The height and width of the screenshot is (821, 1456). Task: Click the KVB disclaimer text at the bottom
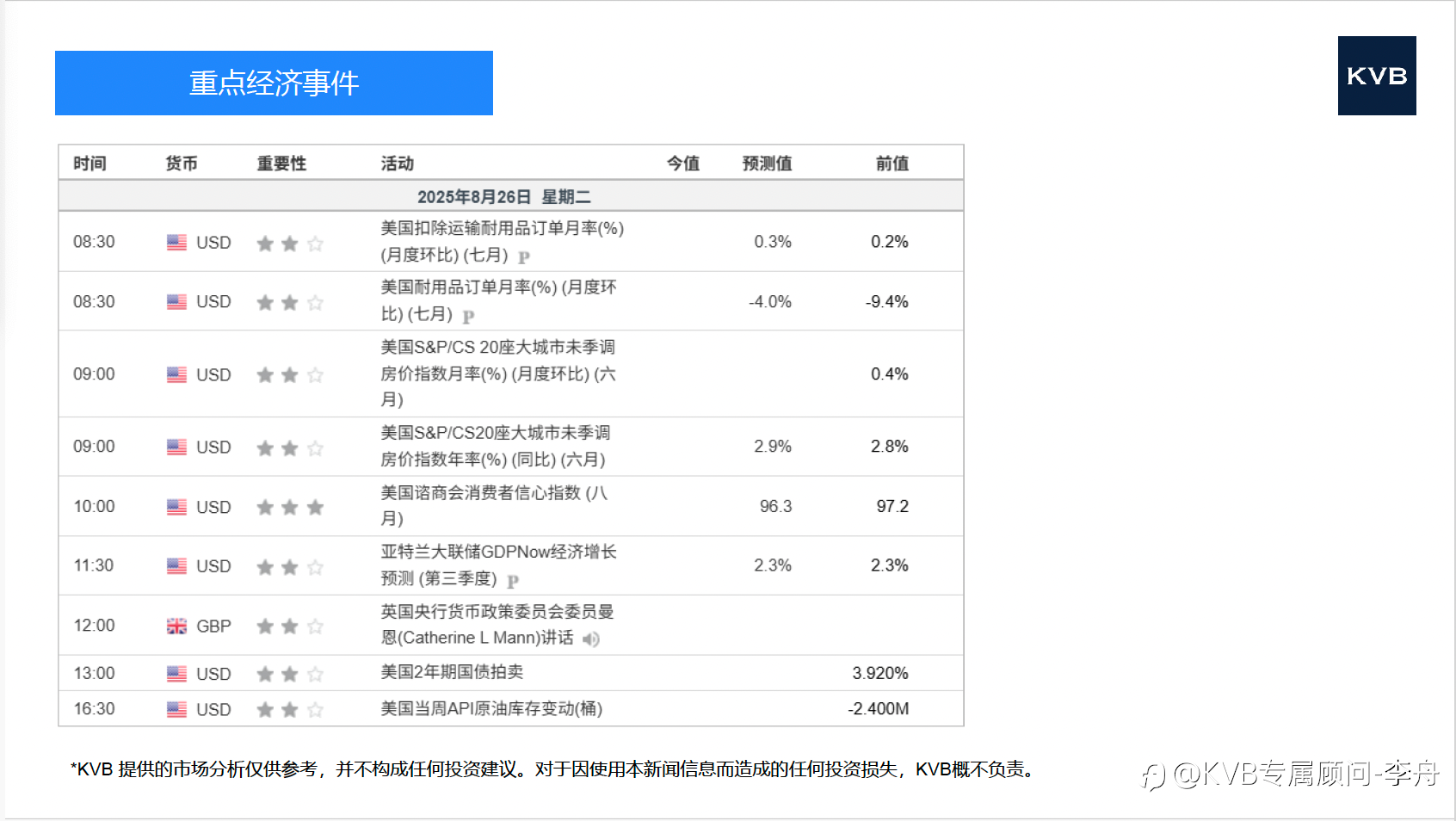click(x=553, y=769)
